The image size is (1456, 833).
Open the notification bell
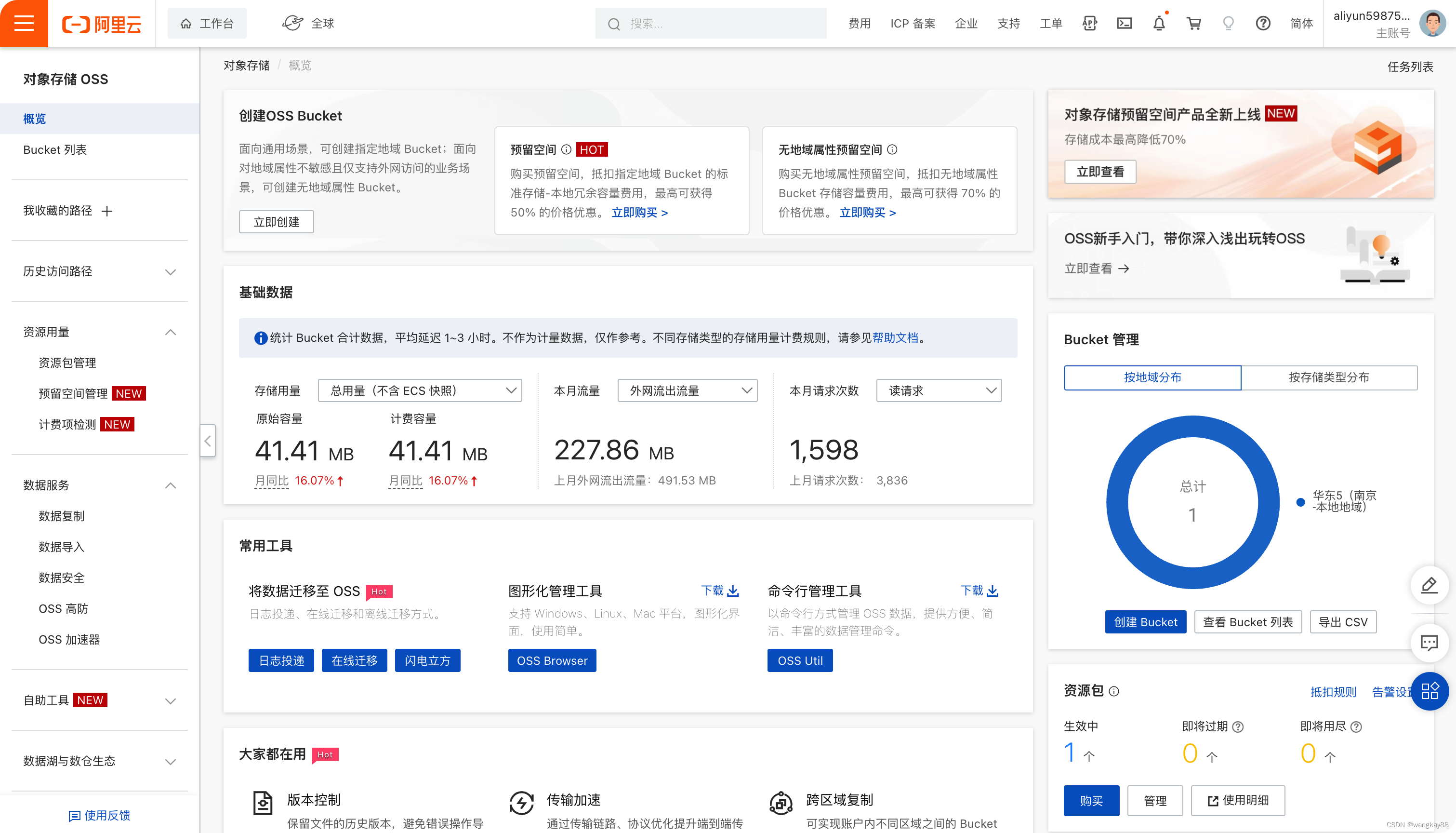(1159, 24)
